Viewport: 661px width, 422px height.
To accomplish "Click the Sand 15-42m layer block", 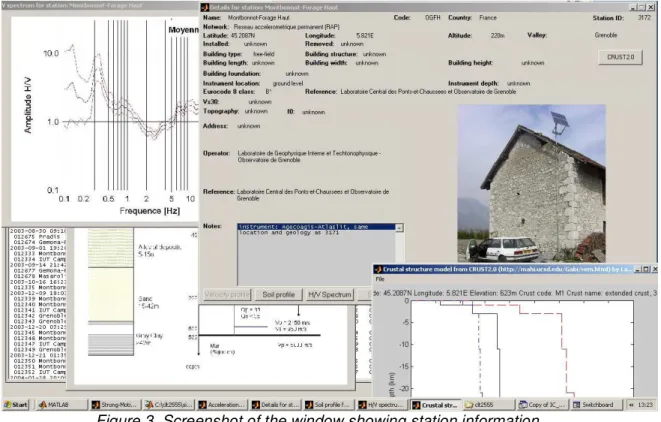I will coord(111,294).
